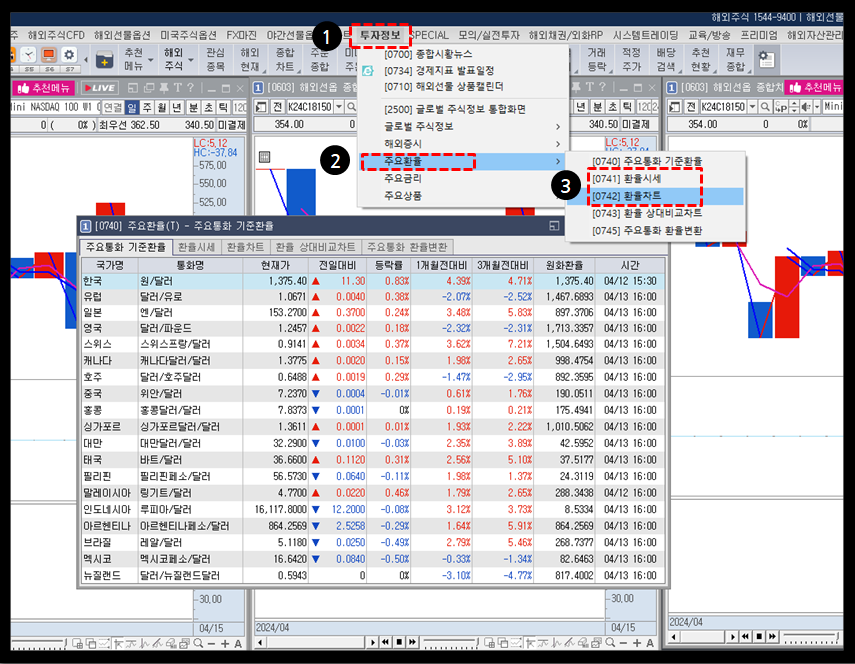
Task: Click the small grid icon on middle chart
Action: (264, 157)
